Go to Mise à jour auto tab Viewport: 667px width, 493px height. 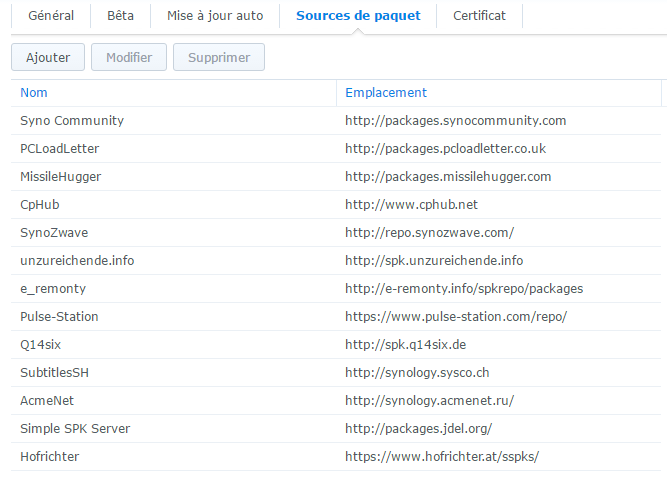[215, 16]
